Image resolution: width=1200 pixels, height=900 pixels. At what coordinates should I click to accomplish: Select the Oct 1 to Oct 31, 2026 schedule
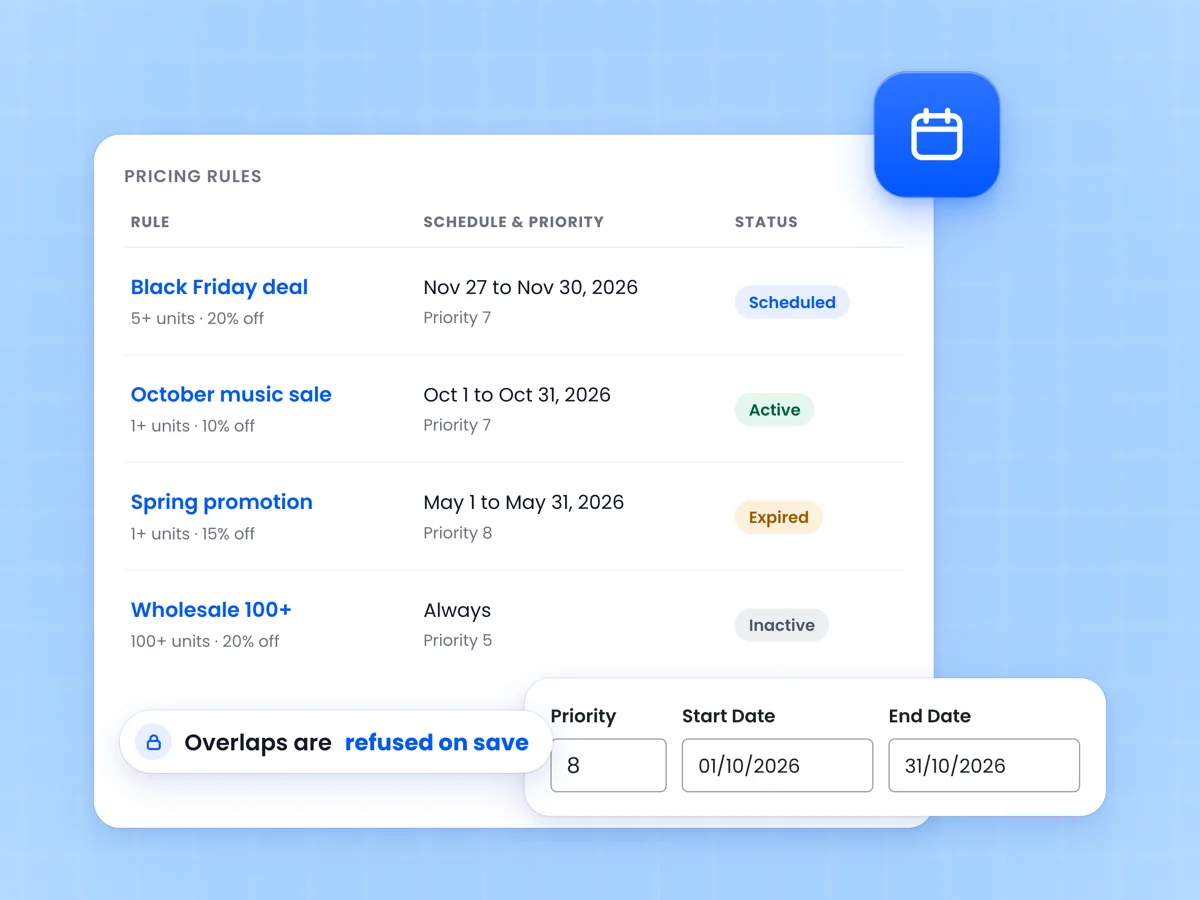[x=517, y=395]
